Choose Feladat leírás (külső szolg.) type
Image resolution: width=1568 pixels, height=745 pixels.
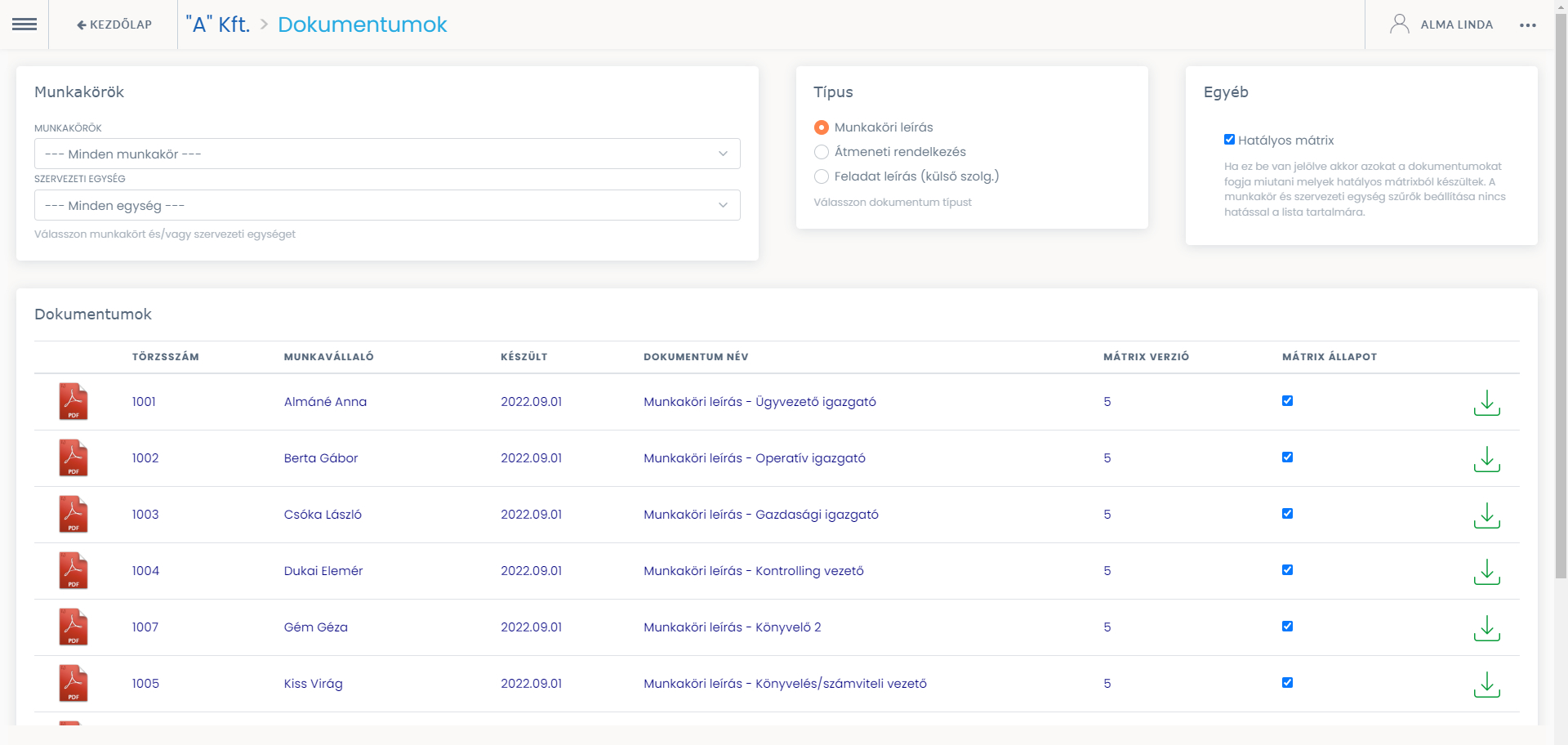pyautogui.click(x=822, y=176)
